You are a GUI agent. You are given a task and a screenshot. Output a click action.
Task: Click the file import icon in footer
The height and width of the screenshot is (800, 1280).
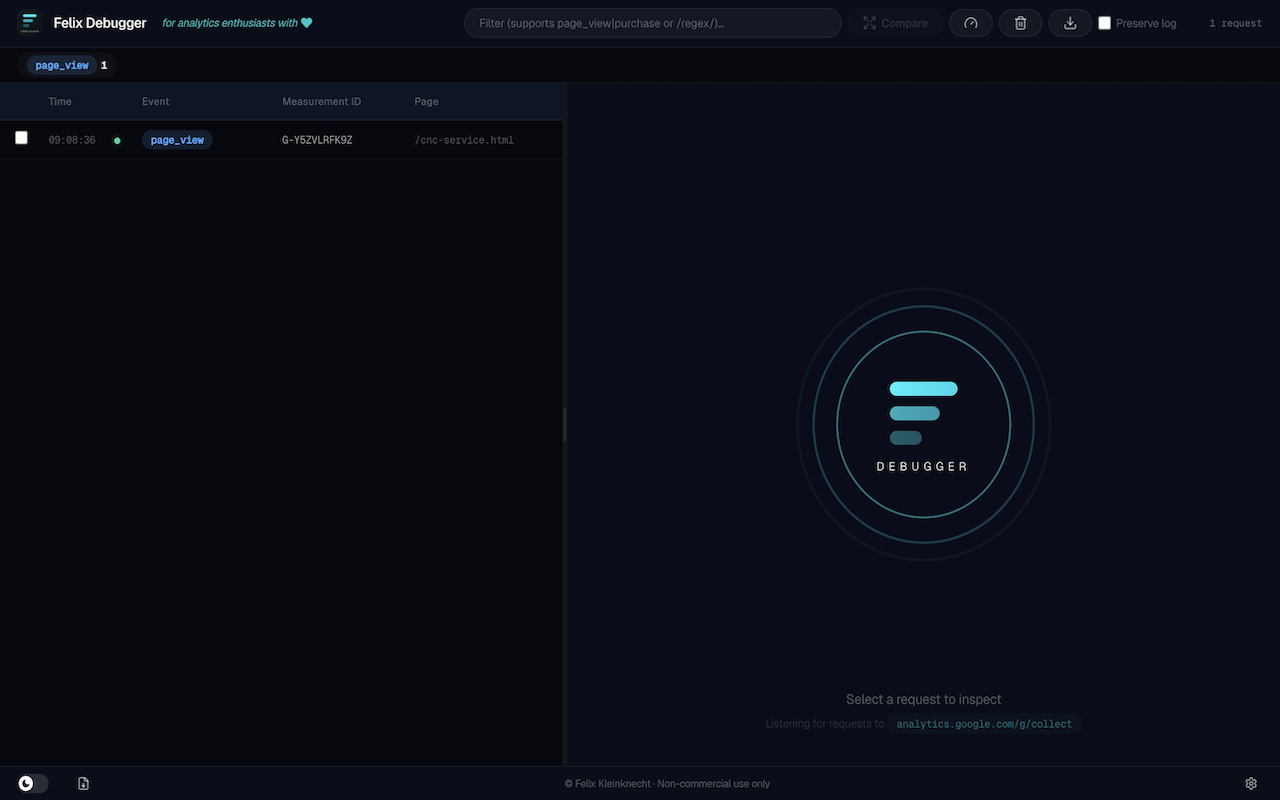84,783
